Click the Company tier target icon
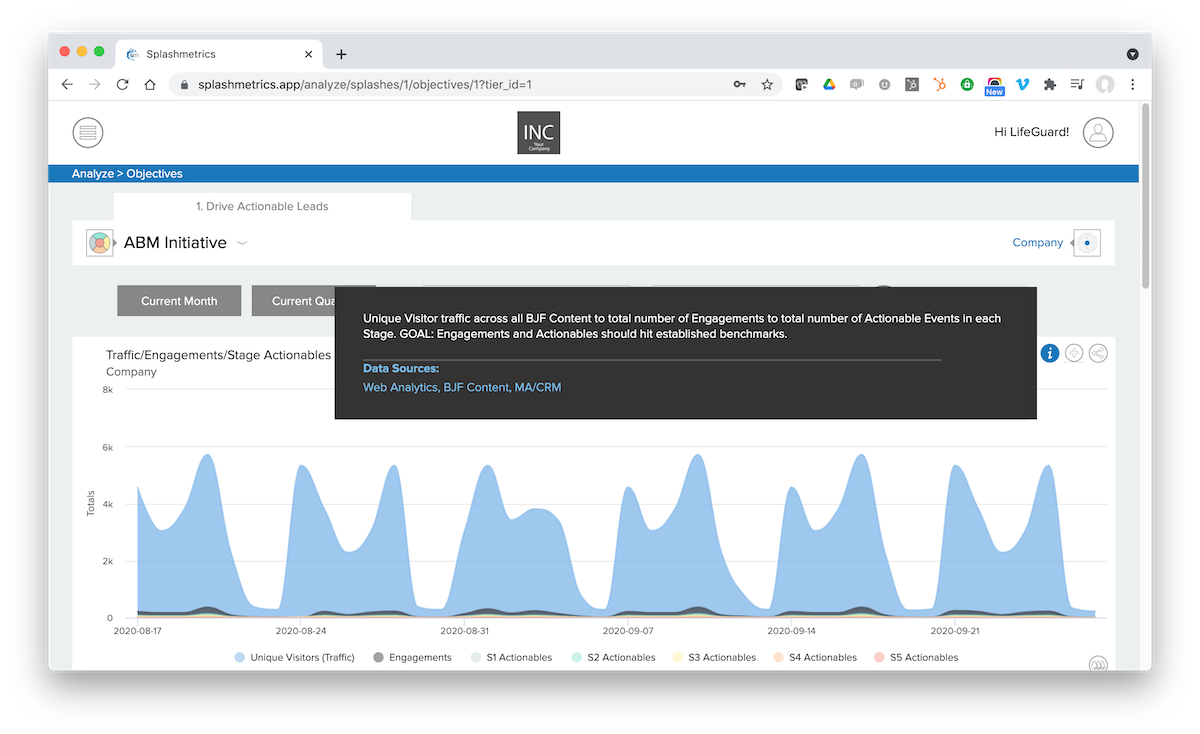Viewport: 1200px width, 734px height. 1087,243
